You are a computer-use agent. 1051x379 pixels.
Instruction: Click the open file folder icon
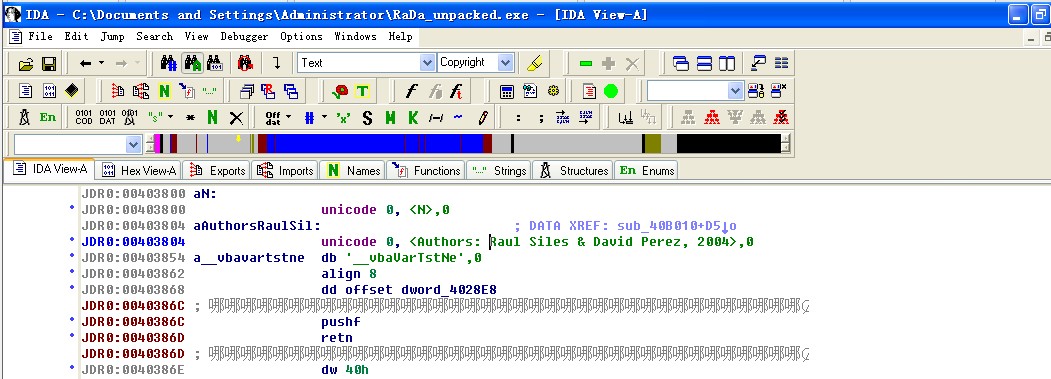tap(25, 64)
